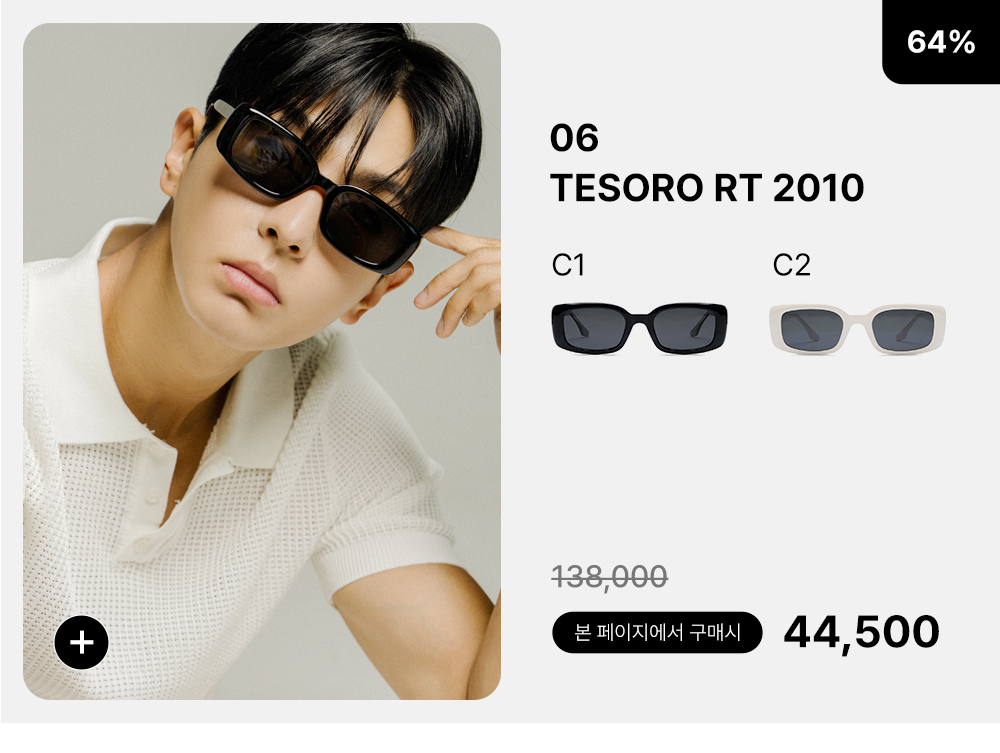The width and height of the screenshot is (1000, 753).
Task: Click the left lens of white C2 sunglasses
Action: tap(812, 330)
